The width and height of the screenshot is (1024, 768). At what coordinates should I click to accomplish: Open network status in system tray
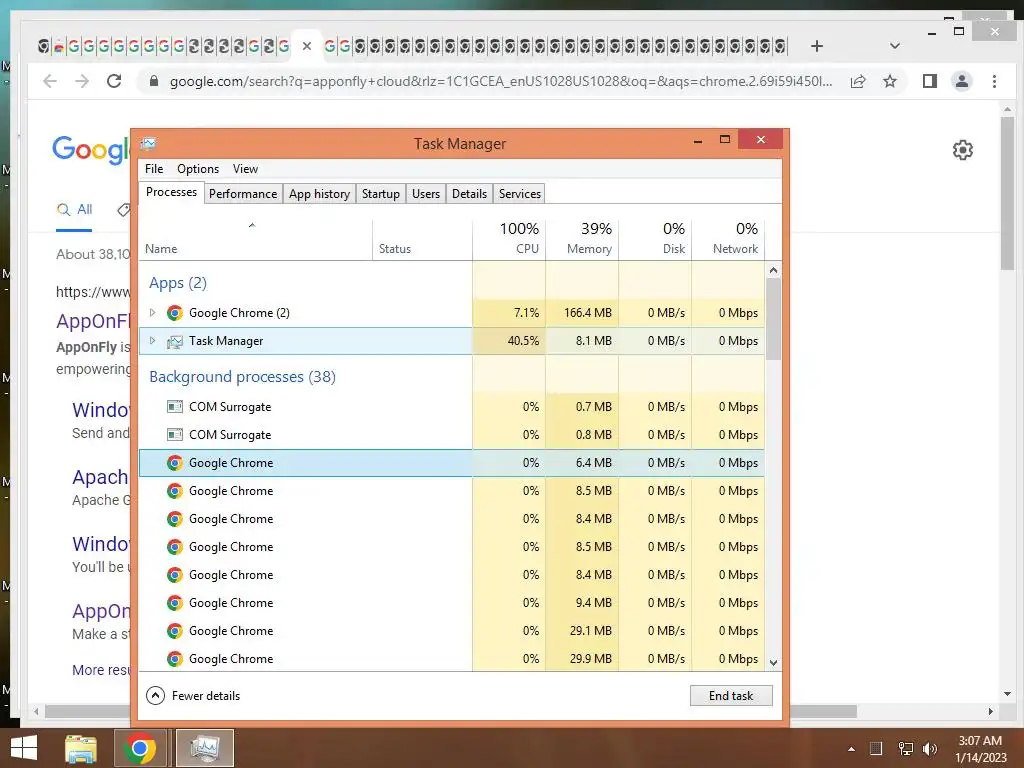pos(906,749)
